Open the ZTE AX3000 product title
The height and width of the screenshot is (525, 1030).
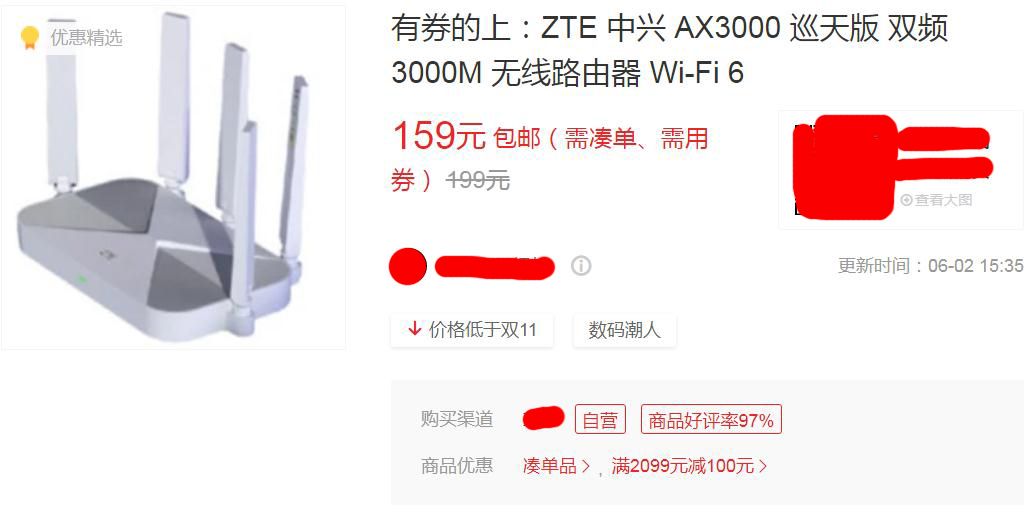(x=669, y=51)
